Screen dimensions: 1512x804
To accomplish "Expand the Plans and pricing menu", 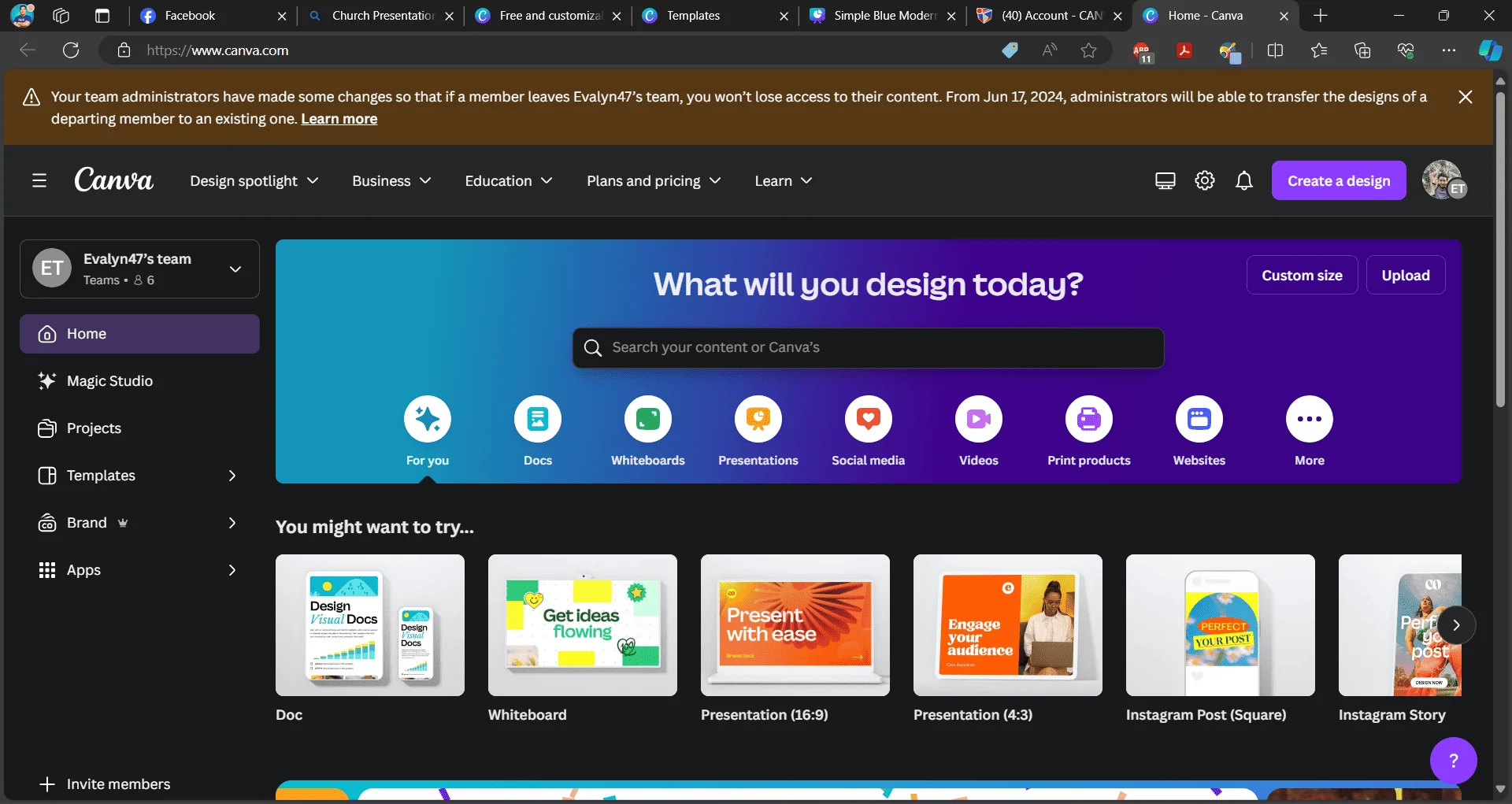I will tap(654, 181).
